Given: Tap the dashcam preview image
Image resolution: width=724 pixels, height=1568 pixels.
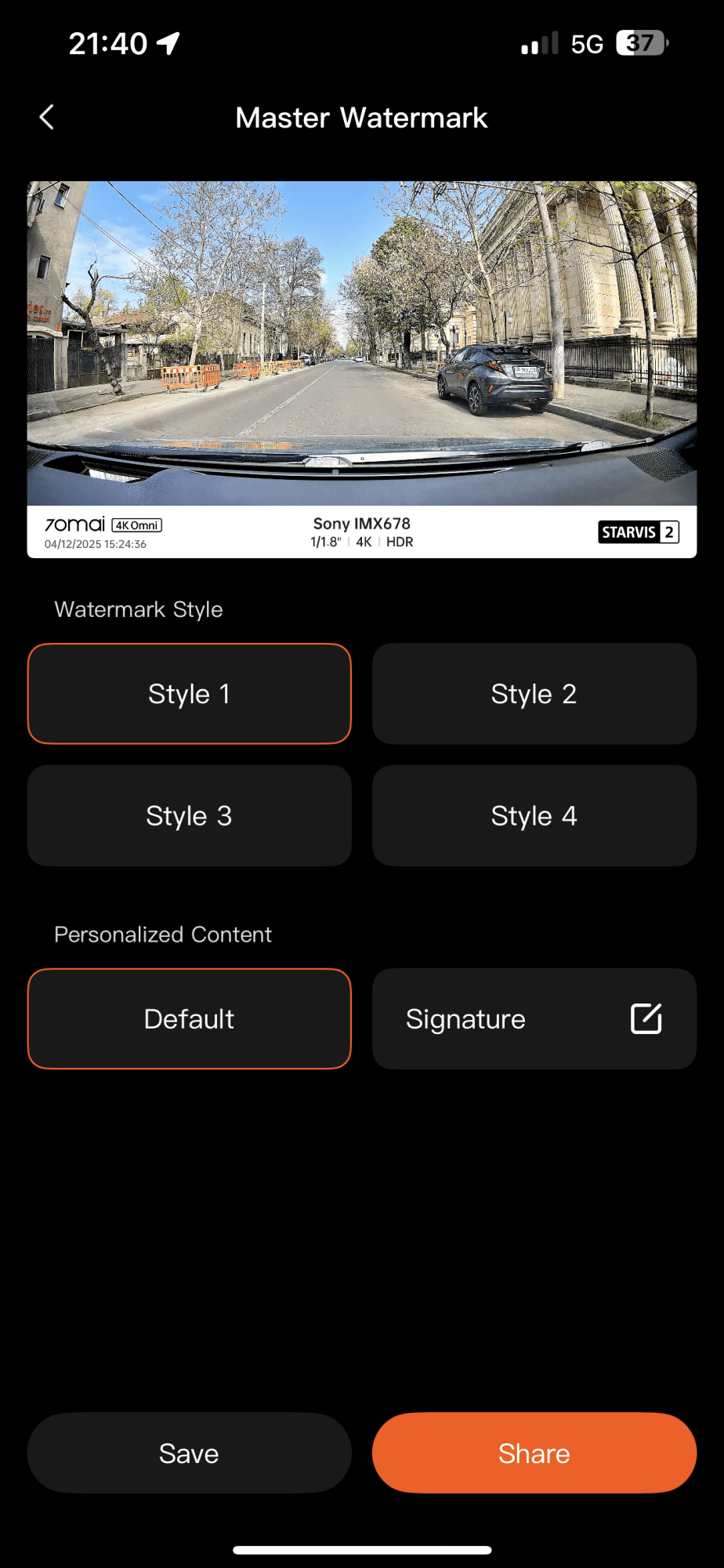Looking at the screenshot, I should point(362,343).
